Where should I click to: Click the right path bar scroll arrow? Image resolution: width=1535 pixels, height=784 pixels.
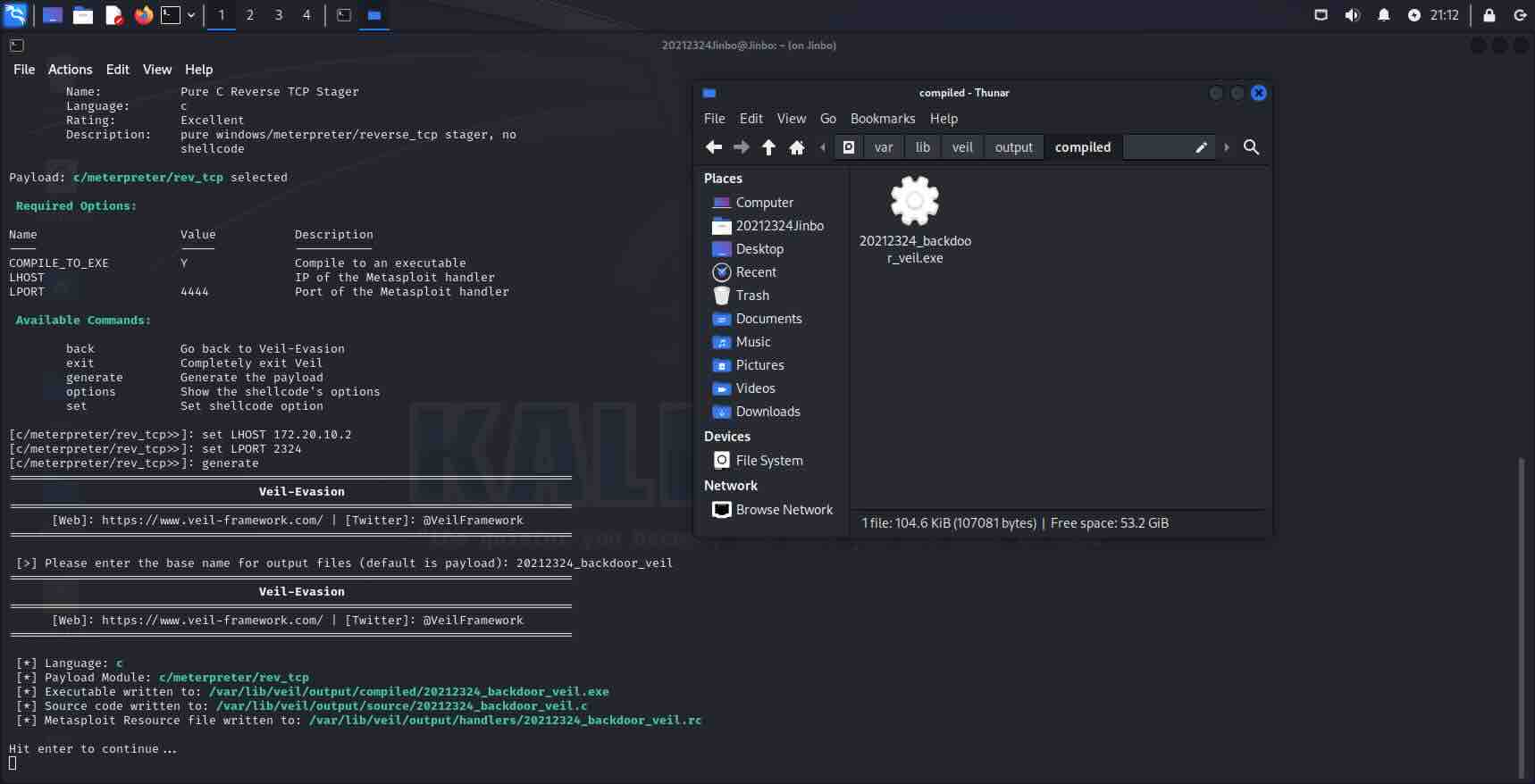click(x=1226, y=147)
